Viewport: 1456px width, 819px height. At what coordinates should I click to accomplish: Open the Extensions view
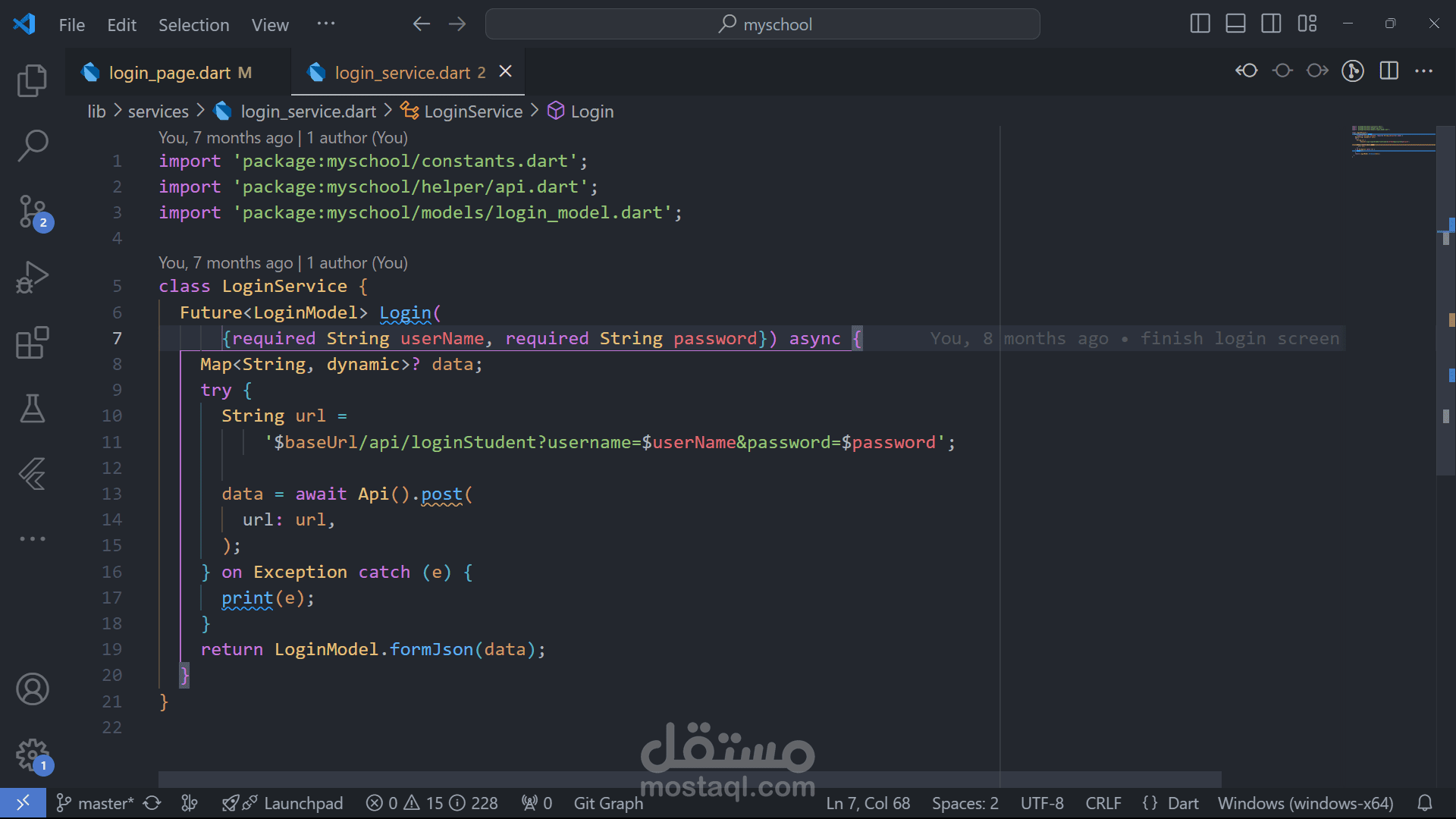(x=32, y=343)
